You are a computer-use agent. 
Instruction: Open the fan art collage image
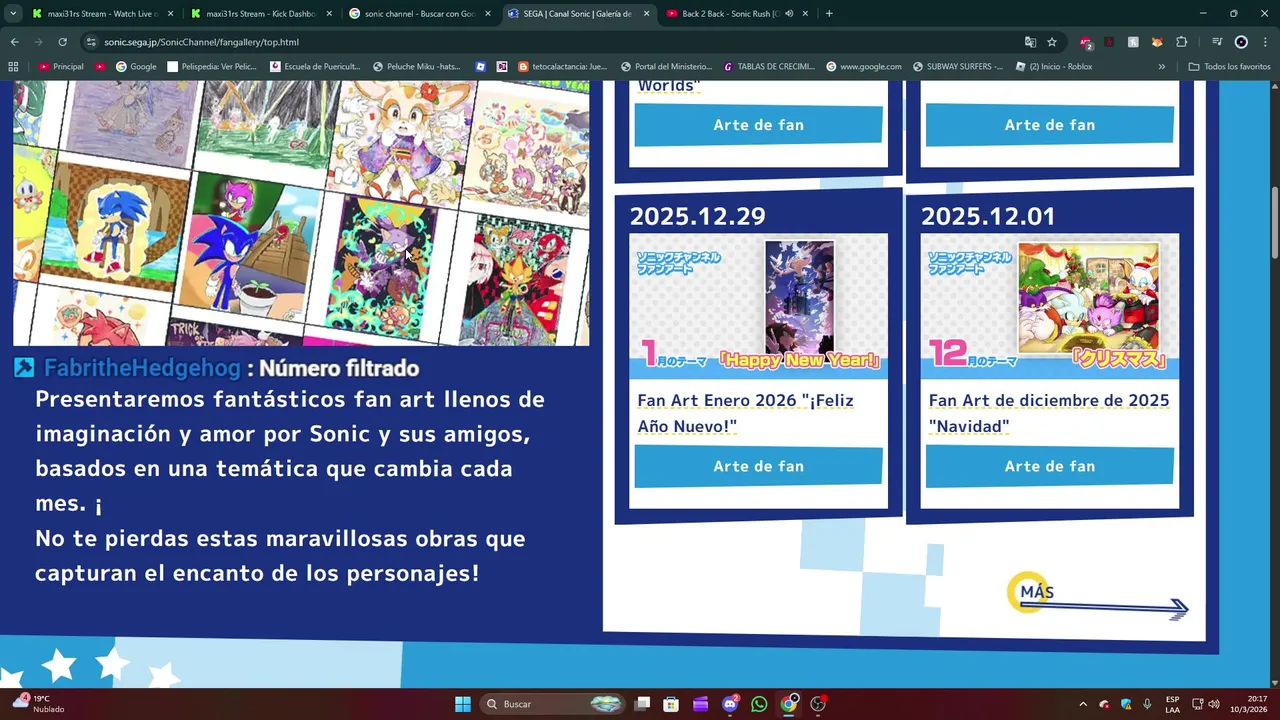pyautogui.click(x=301, y=213)
